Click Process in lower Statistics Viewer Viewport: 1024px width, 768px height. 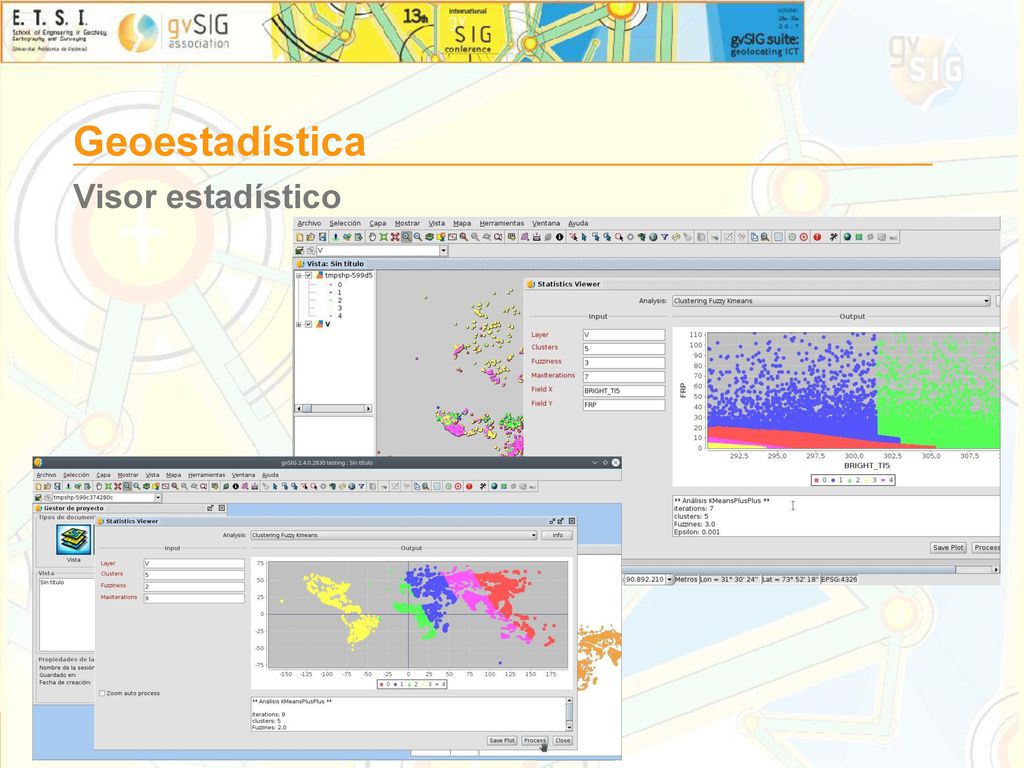coord(535,741)
